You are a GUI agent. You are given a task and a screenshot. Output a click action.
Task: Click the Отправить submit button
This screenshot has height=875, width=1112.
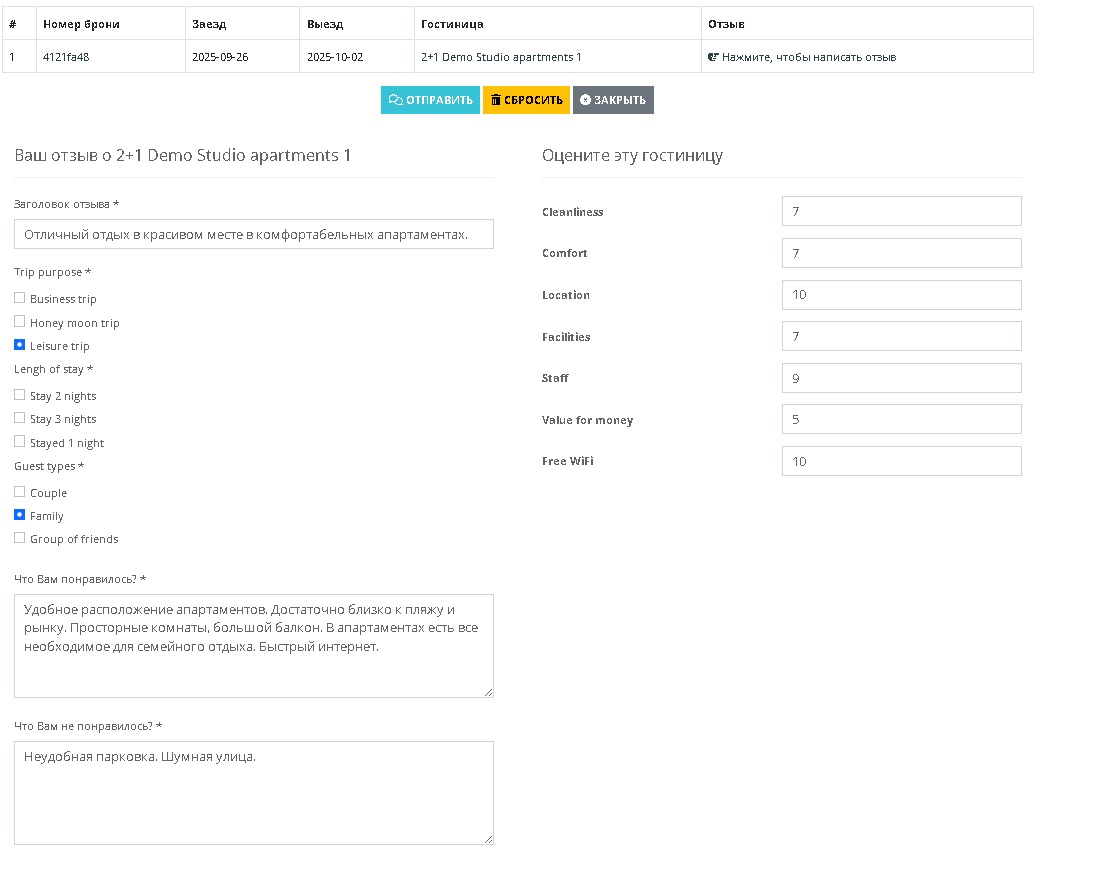[430, 100]
